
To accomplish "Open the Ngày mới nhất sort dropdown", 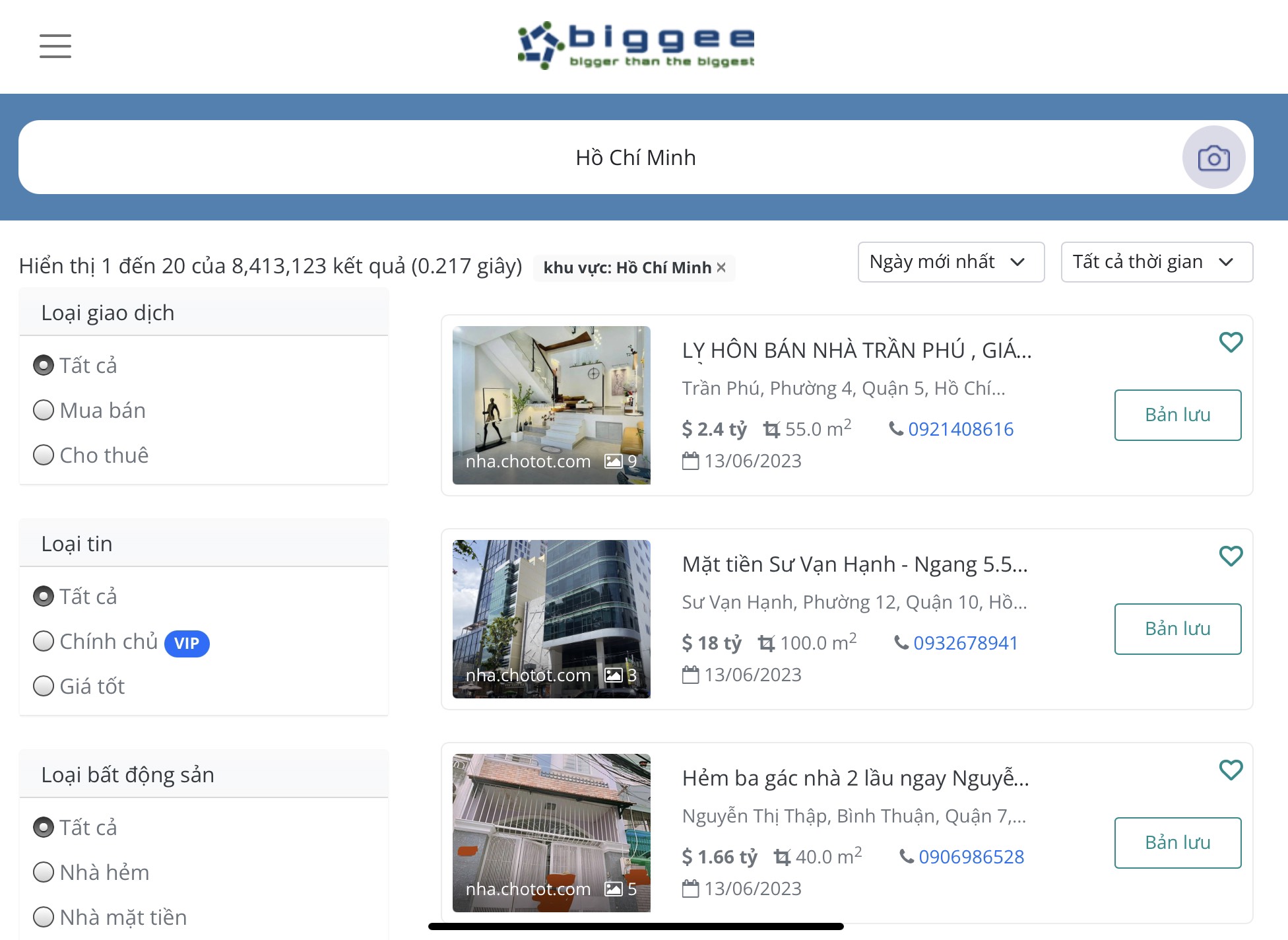I will click(x=950, y=262).
